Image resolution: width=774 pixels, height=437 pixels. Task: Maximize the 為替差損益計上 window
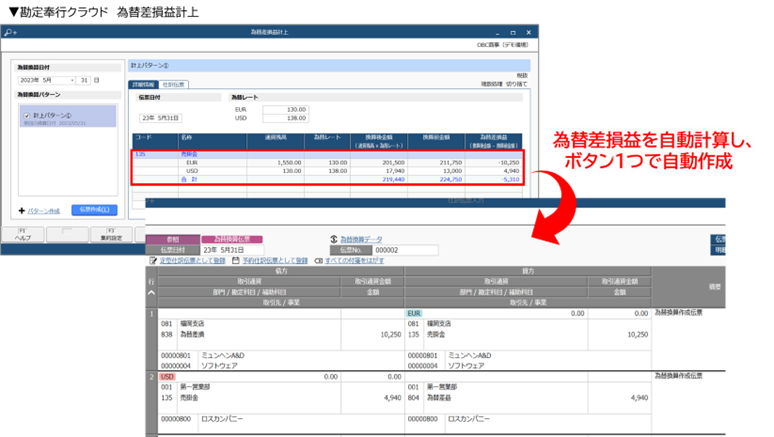(x=513, y=33)
